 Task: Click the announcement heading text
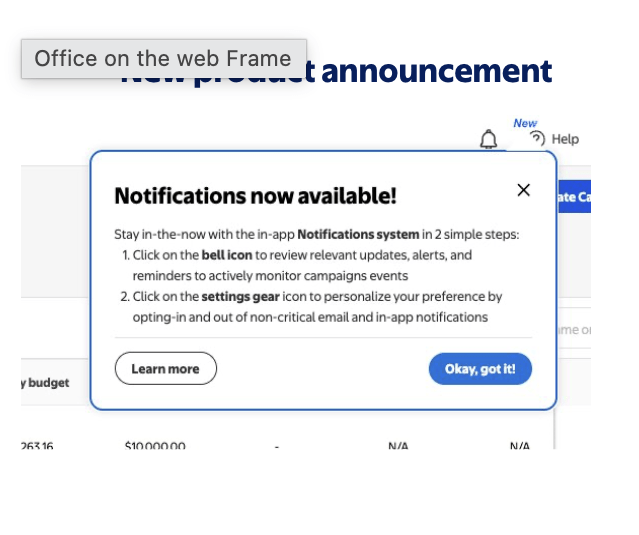point(436,71)
